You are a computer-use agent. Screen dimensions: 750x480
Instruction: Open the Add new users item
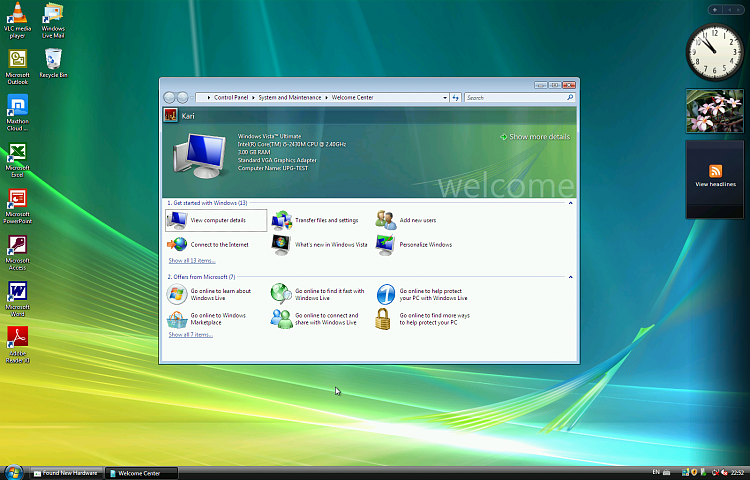tap(406, 220)
